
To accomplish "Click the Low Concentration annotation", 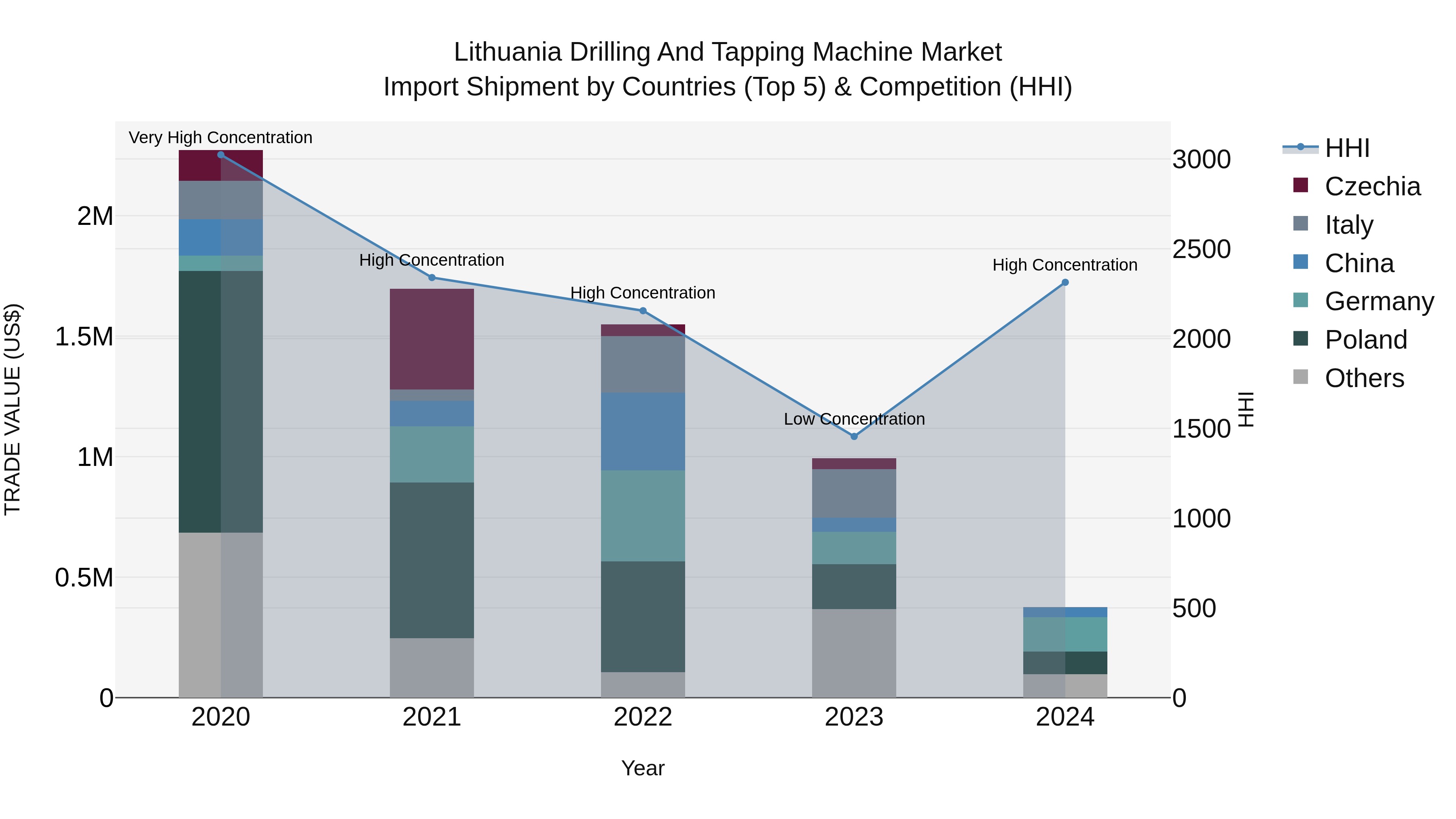I will tap(854, 419).
